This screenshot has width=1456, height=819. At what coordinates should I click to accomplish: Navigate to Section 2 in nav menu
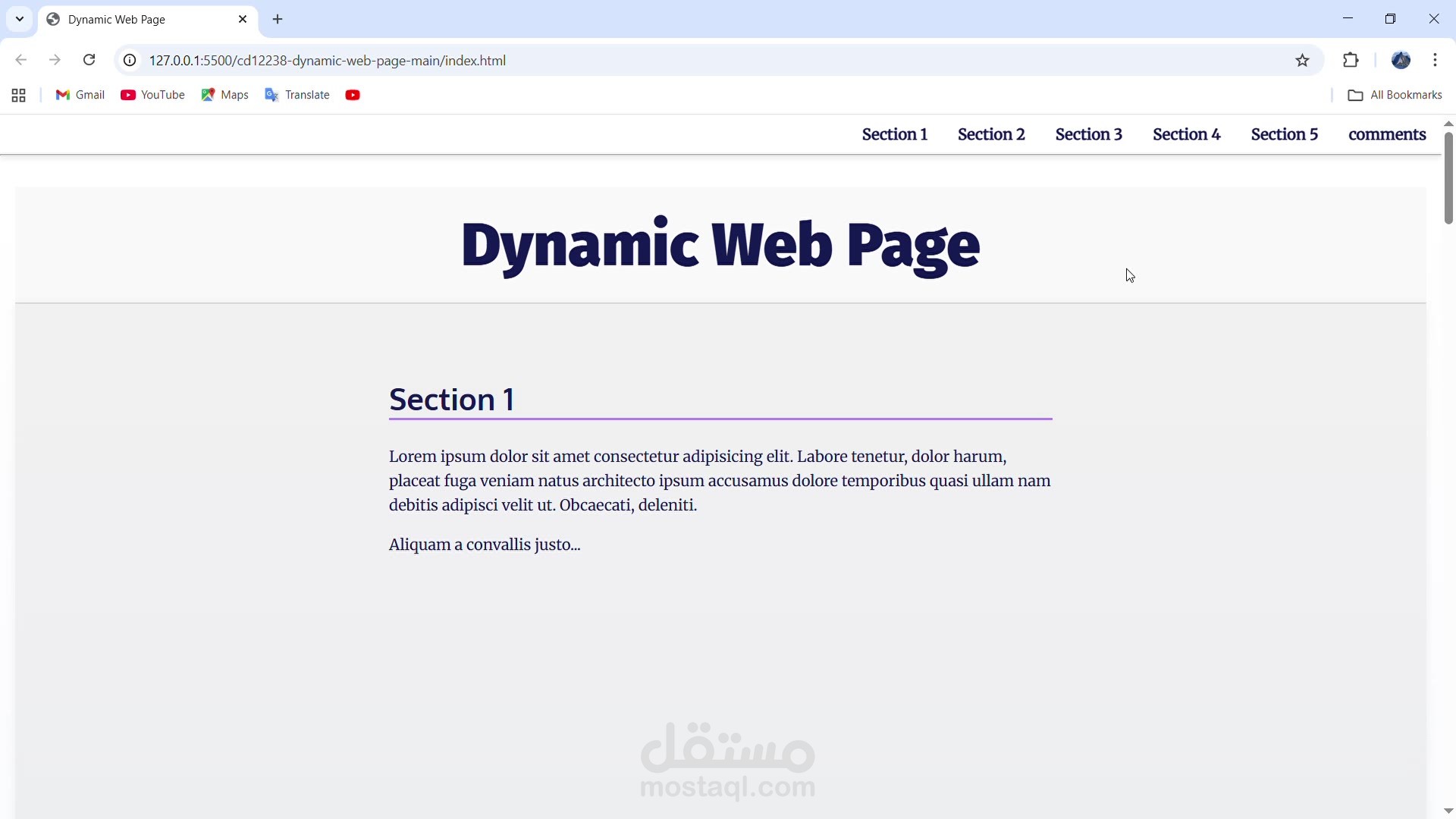point(991,134)
